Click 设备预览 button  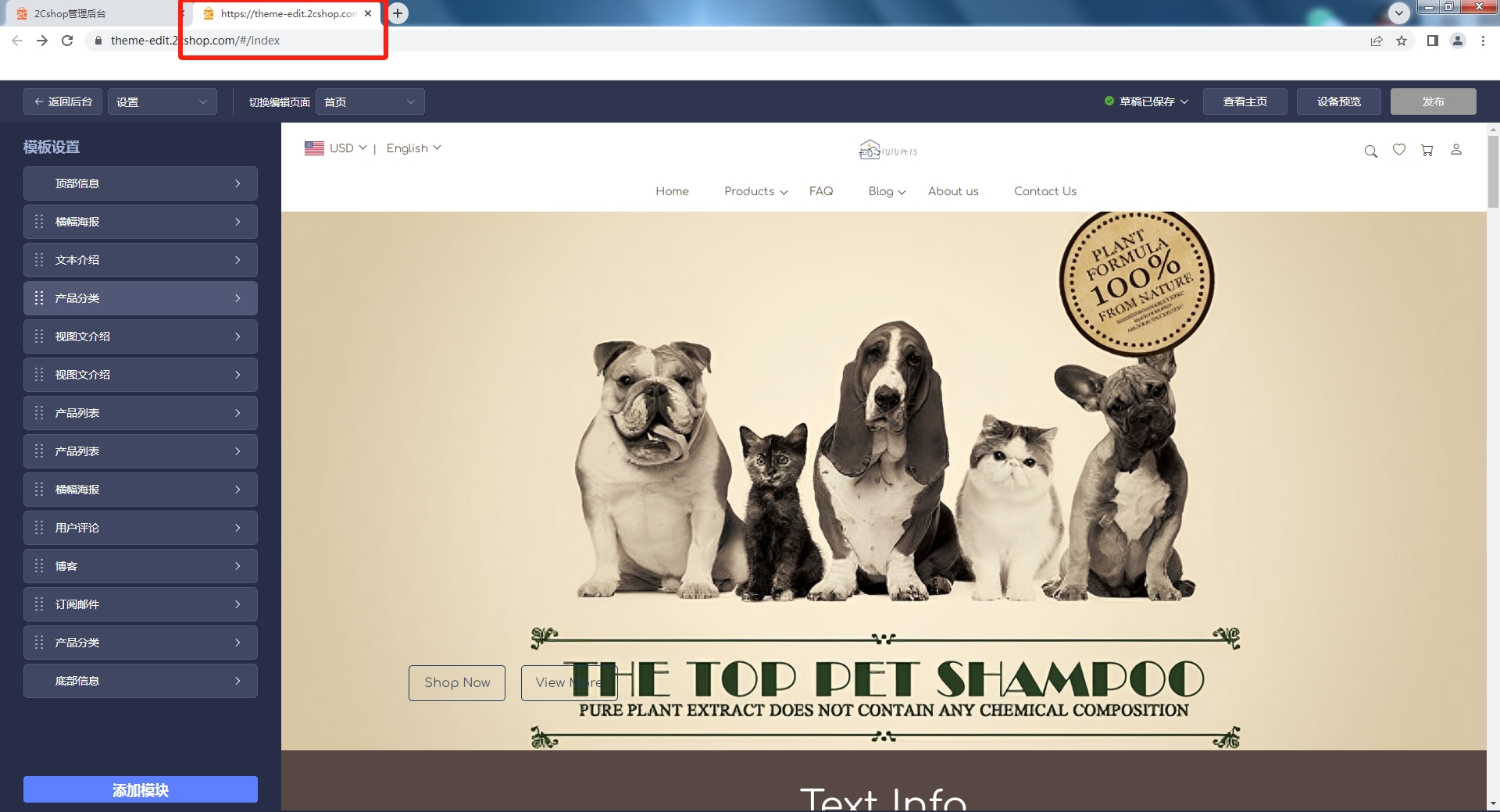[x=1339, y=101]
